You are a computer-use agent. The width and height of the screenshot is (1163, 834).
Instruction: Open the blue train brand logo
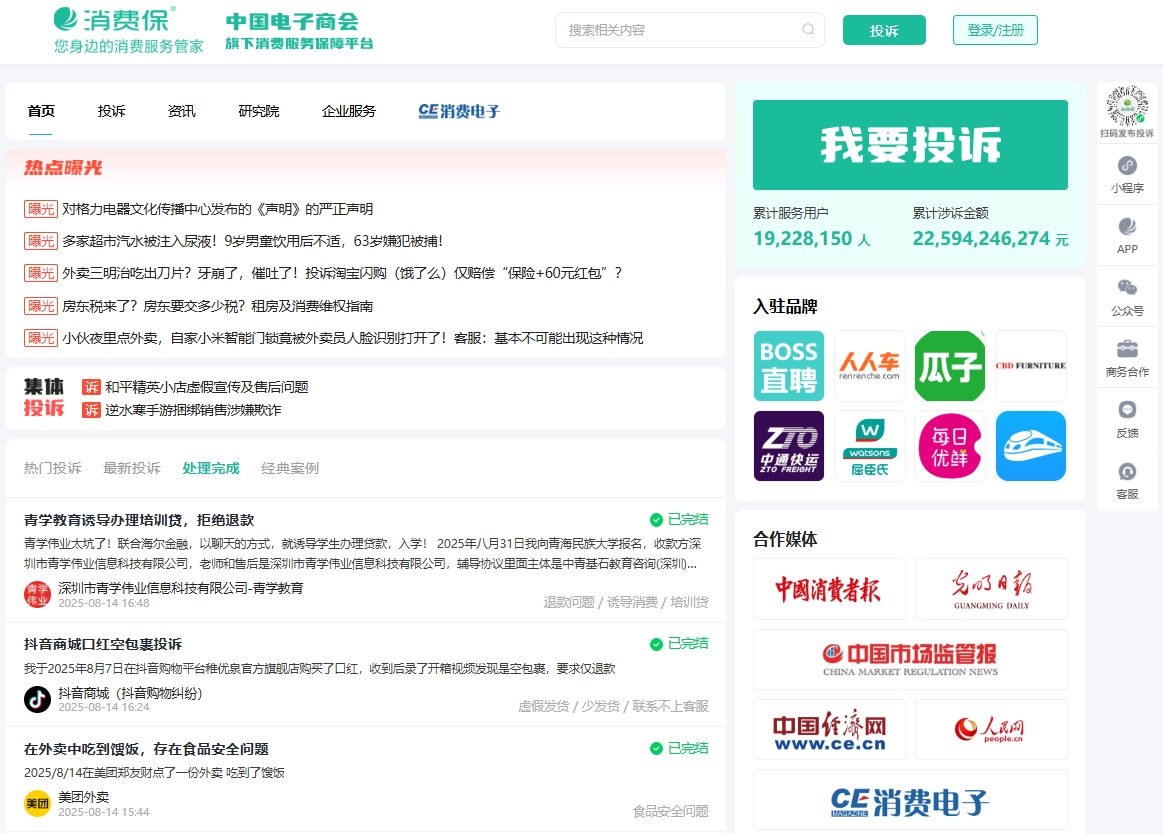coord(1030,446)
